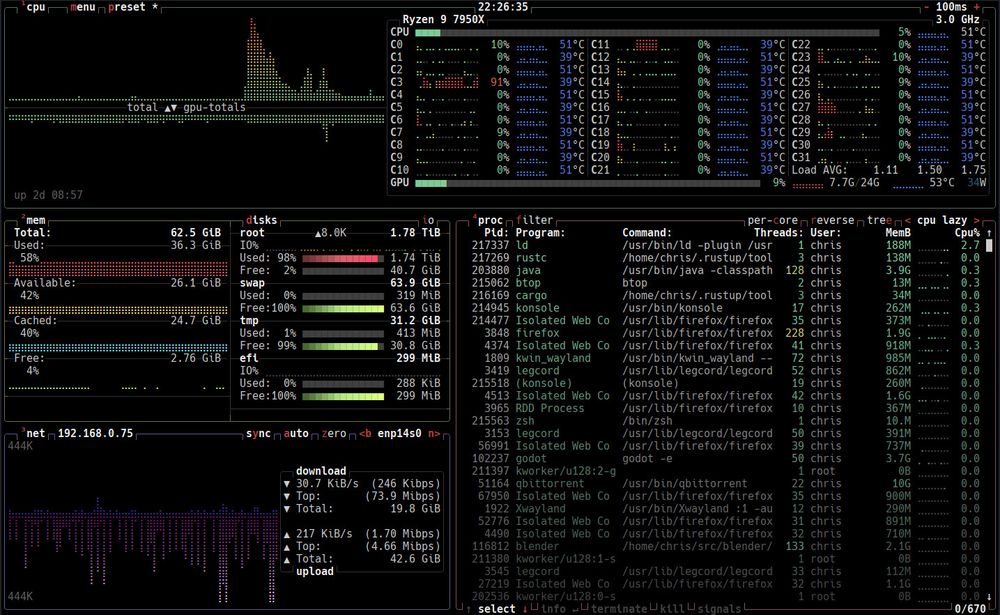Select the qbittorrent process row
1000x615 pixels.
(725, 484)
